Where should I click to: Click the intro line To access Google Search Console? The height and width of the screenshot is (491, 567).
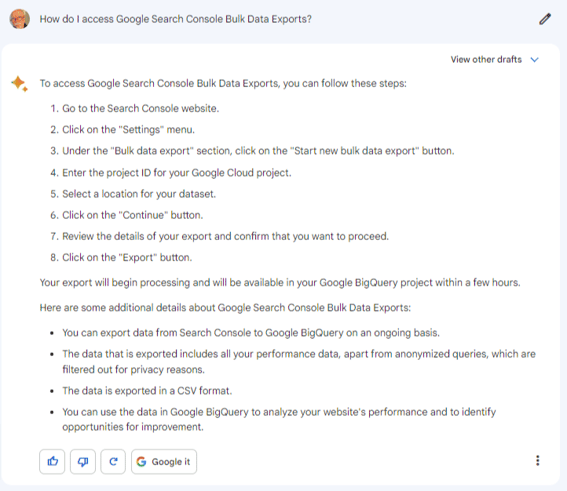click(x=223, y=84)
